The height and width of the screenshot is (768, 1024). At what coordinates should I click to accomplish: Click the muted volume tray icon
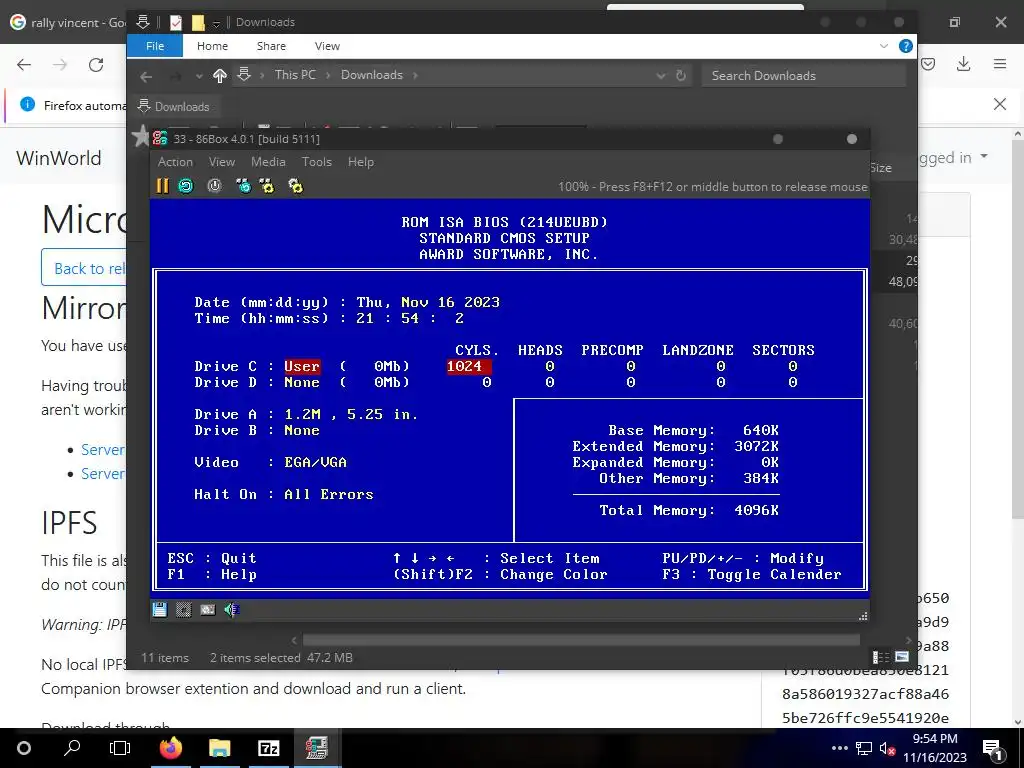(x=886, y=748)
